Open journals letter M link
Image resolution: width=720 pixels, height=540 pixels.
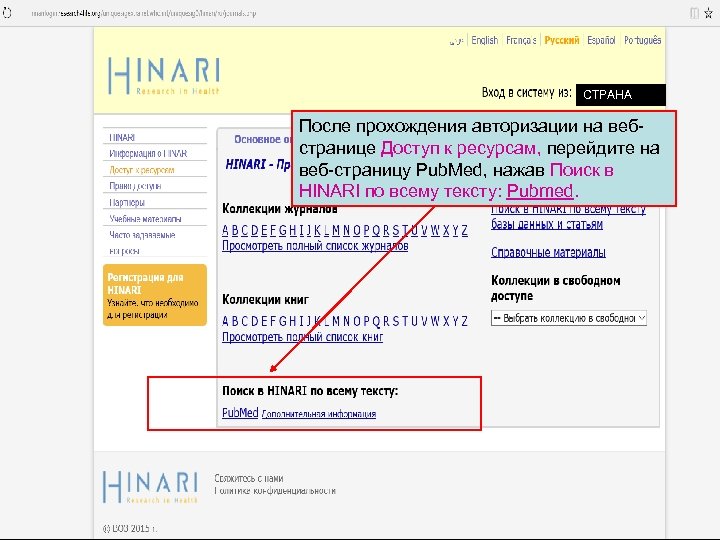click(x=336, y=230)
